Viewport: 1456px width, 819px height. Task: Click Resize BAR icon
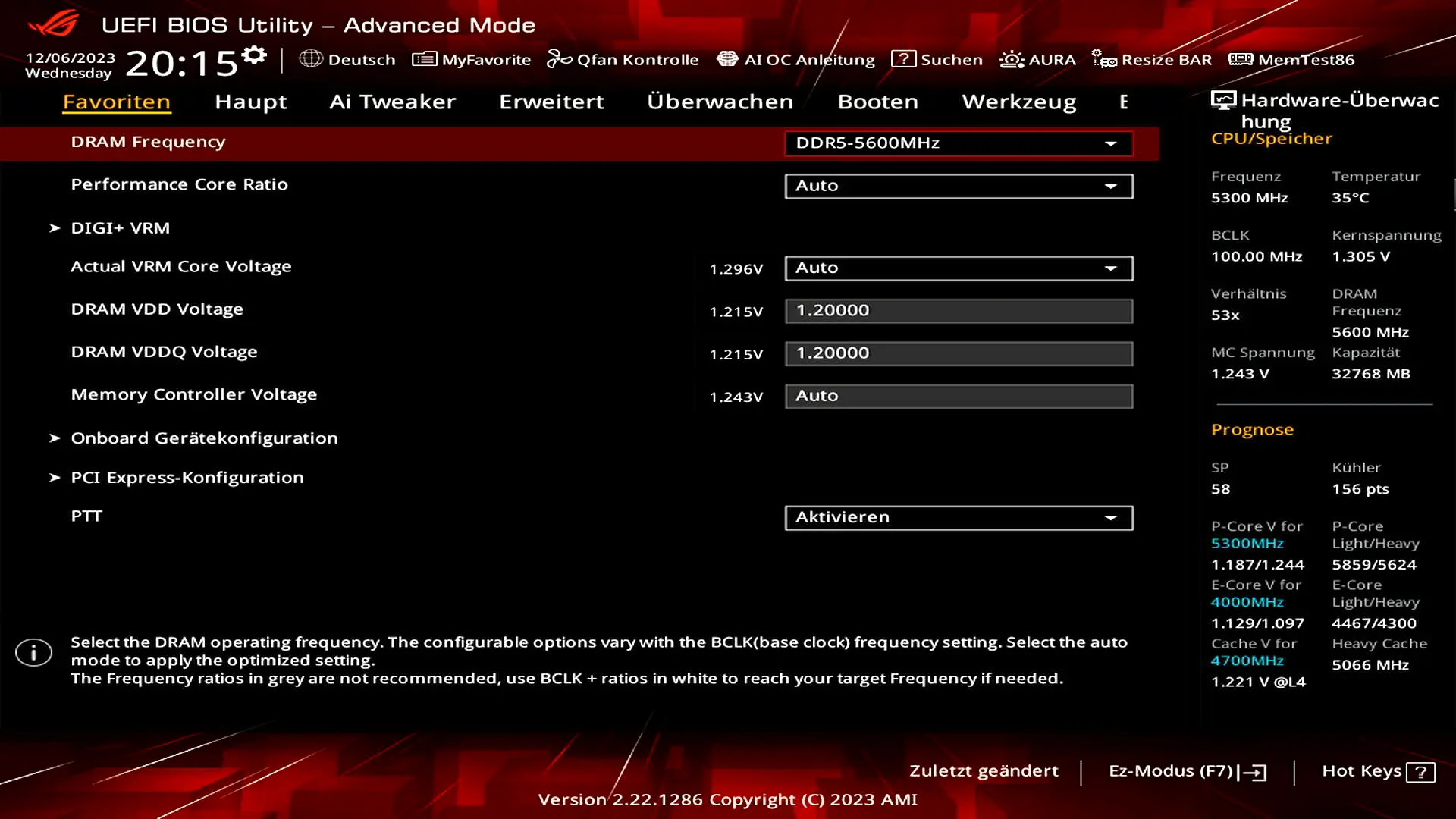click(1104, 59)
